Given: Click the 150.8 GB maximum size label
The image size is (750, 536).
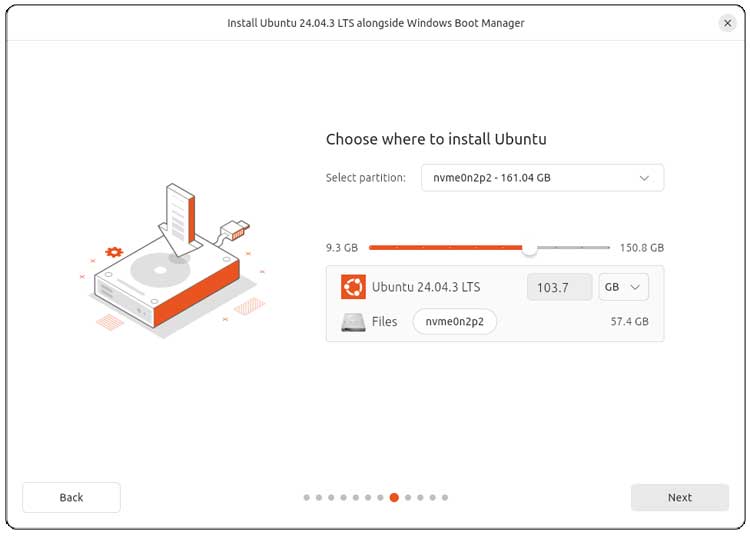Looking at the screenshot, I should 642,248.
